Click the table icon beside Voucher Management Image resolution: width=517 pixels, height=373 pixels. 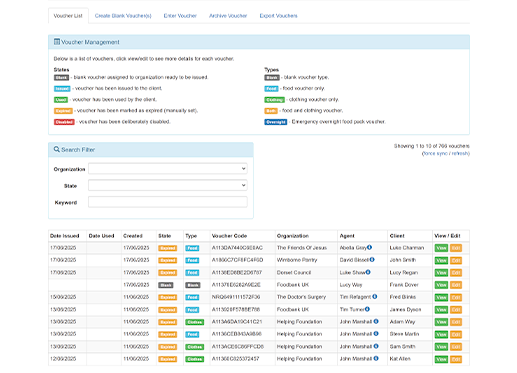coord(57,42)
